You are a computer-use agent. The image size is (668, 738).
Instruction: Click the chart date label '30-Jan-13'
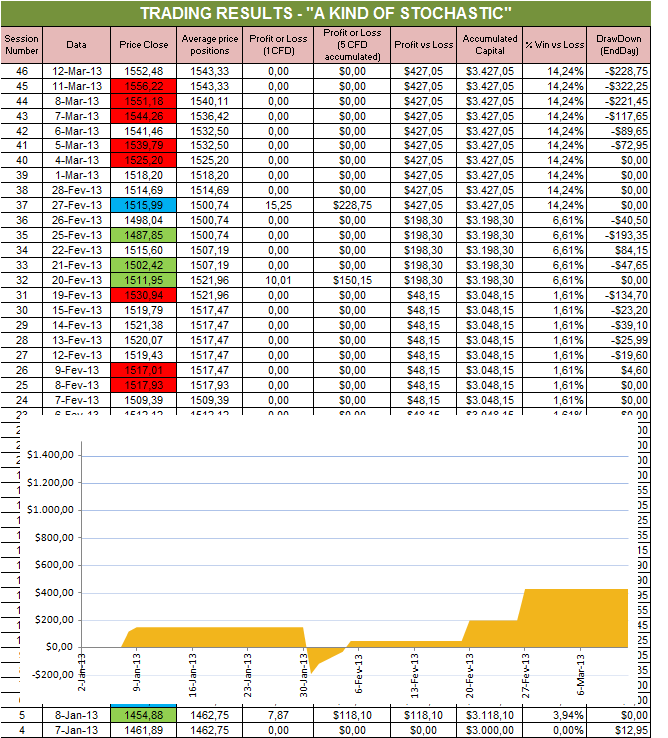pos(304,675)
